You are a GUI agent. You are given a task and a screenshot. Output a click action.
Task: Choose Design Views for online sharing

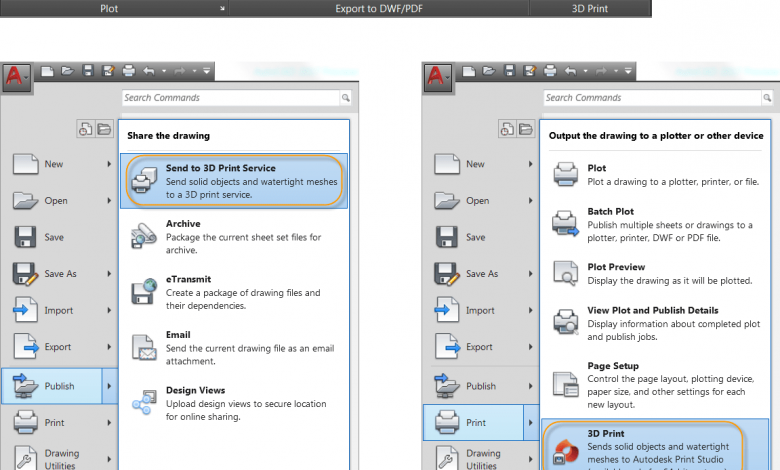click(x=234, y=403)
